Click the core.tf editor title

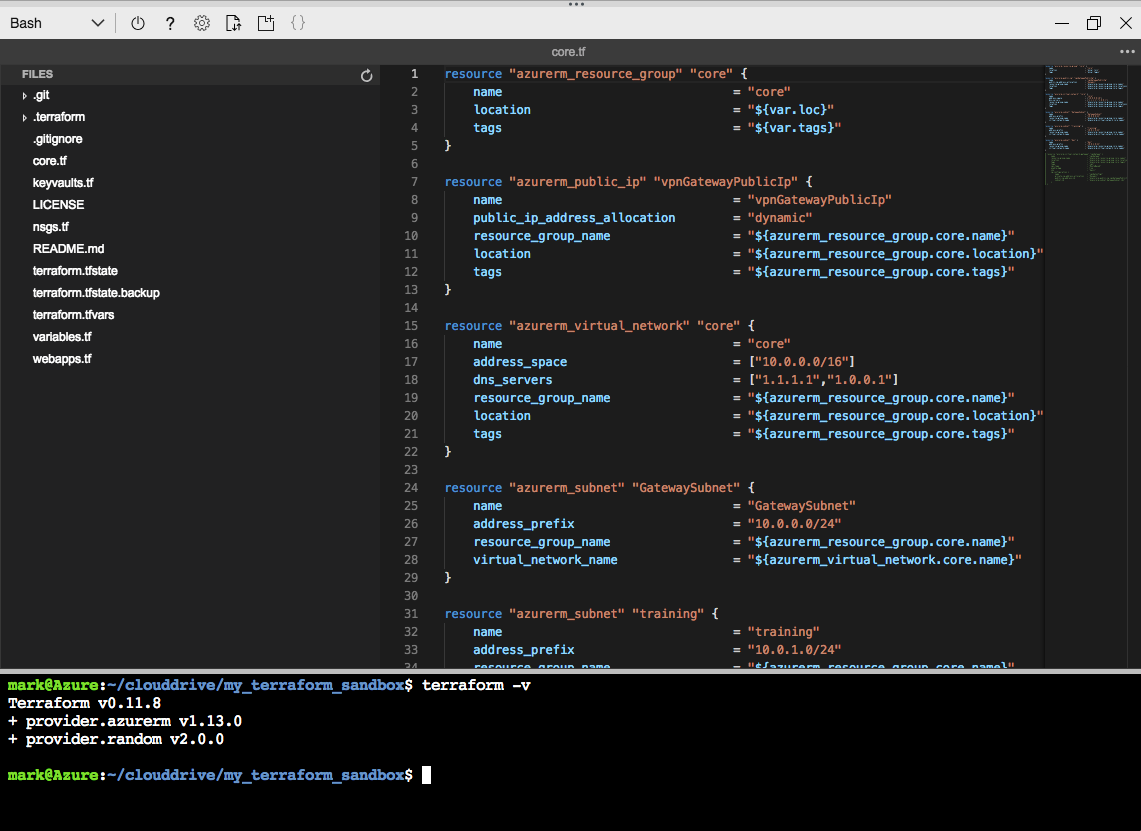click(x=568, y=52)
